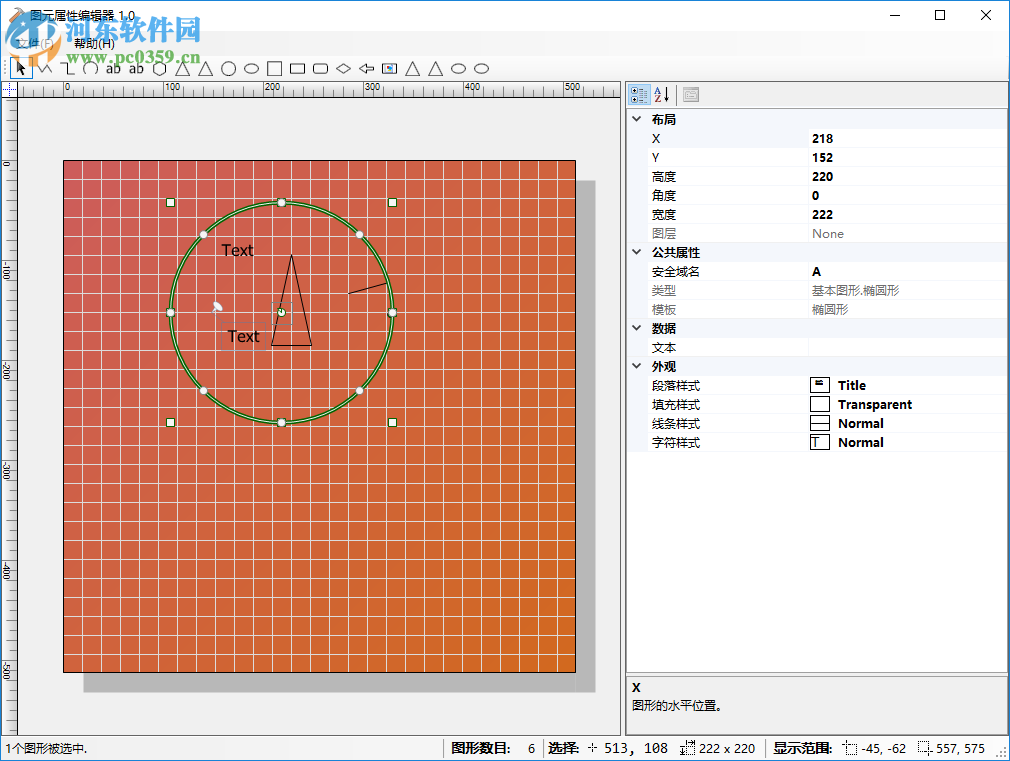1010x761 pixels.
Task: Click the Title paragraph style entry
Action: (x=850, y=385)
